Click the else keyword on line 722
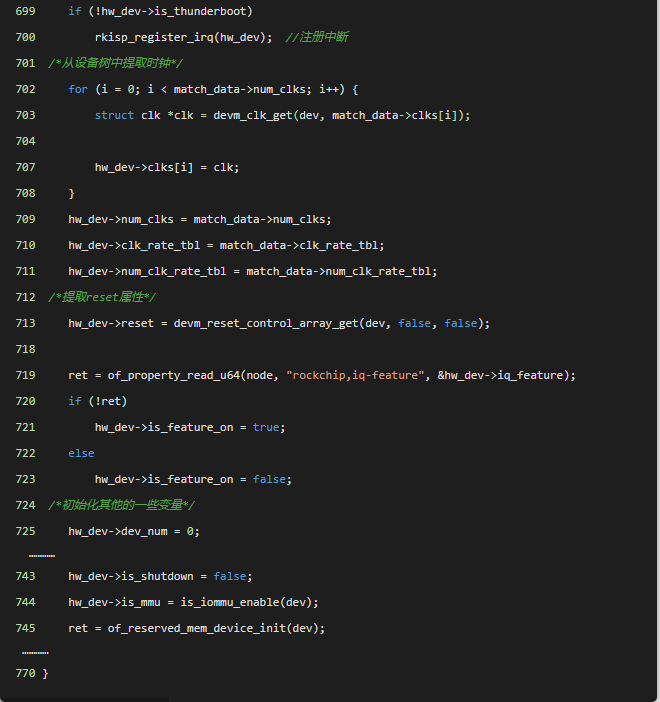 (x=81, y=453)
